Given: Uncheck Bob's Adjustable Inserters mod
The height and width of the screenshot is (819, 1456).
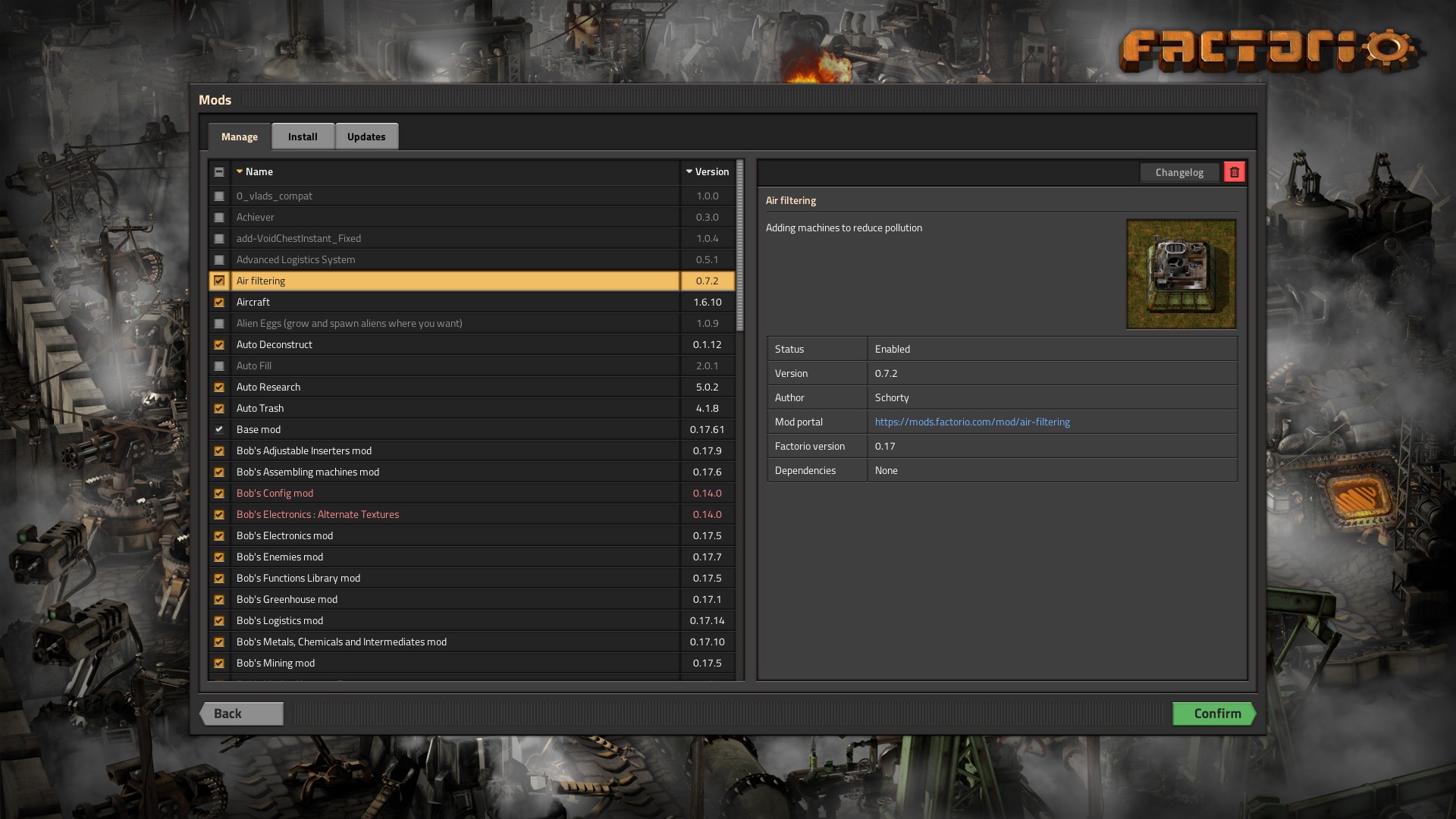Looking at the screenshot, I should coord(219,451).
